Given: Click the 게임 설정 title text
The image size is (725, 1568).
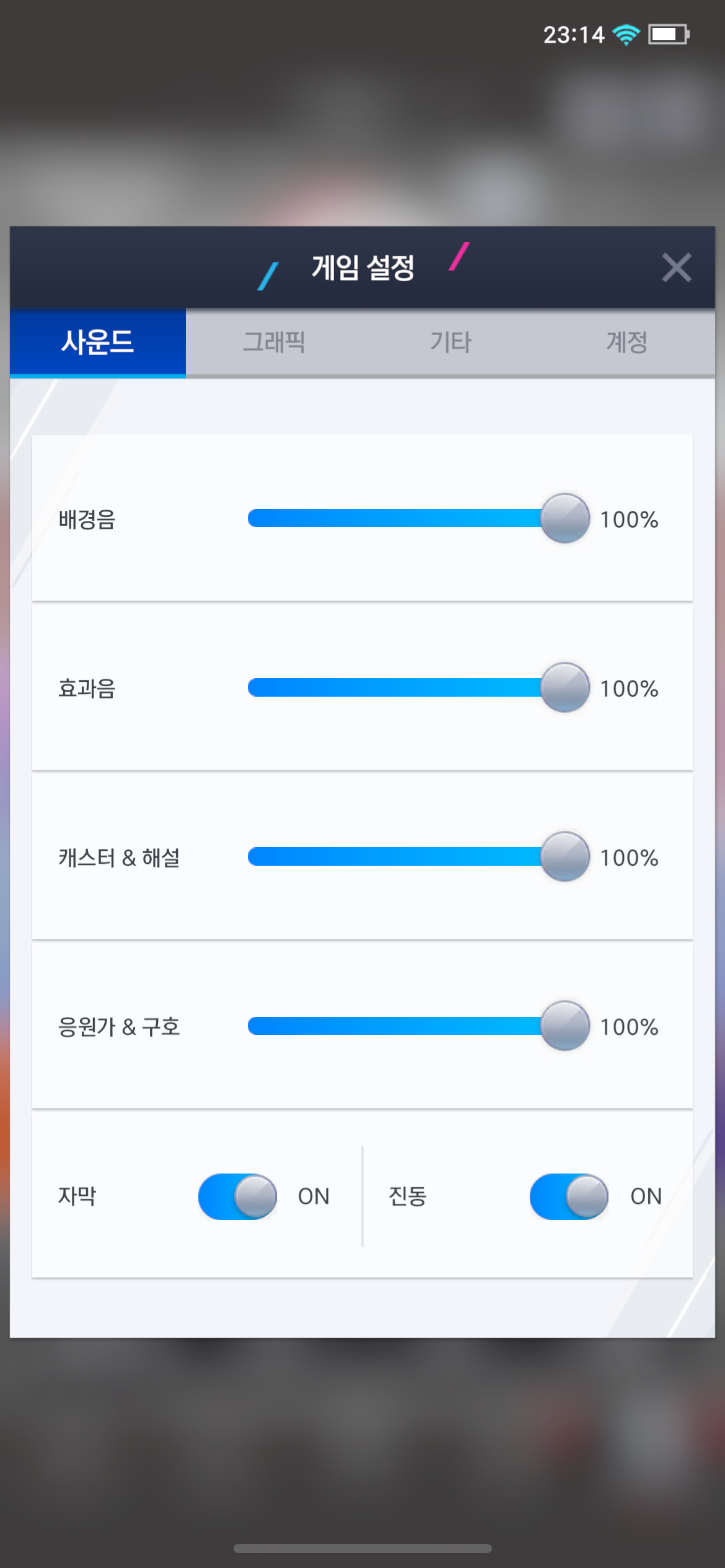Looking at the screenshot, I should [x=363, y=268].
